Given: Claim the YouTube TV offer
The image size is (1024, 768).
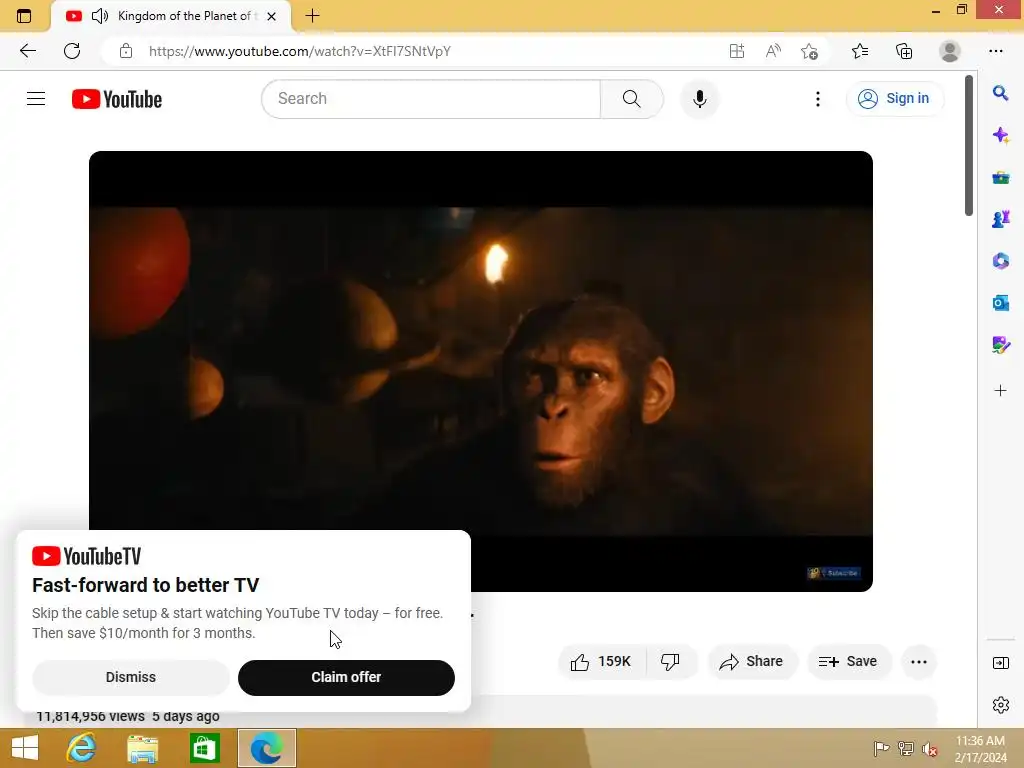Looking at the screenshot, I should [346, 677].
